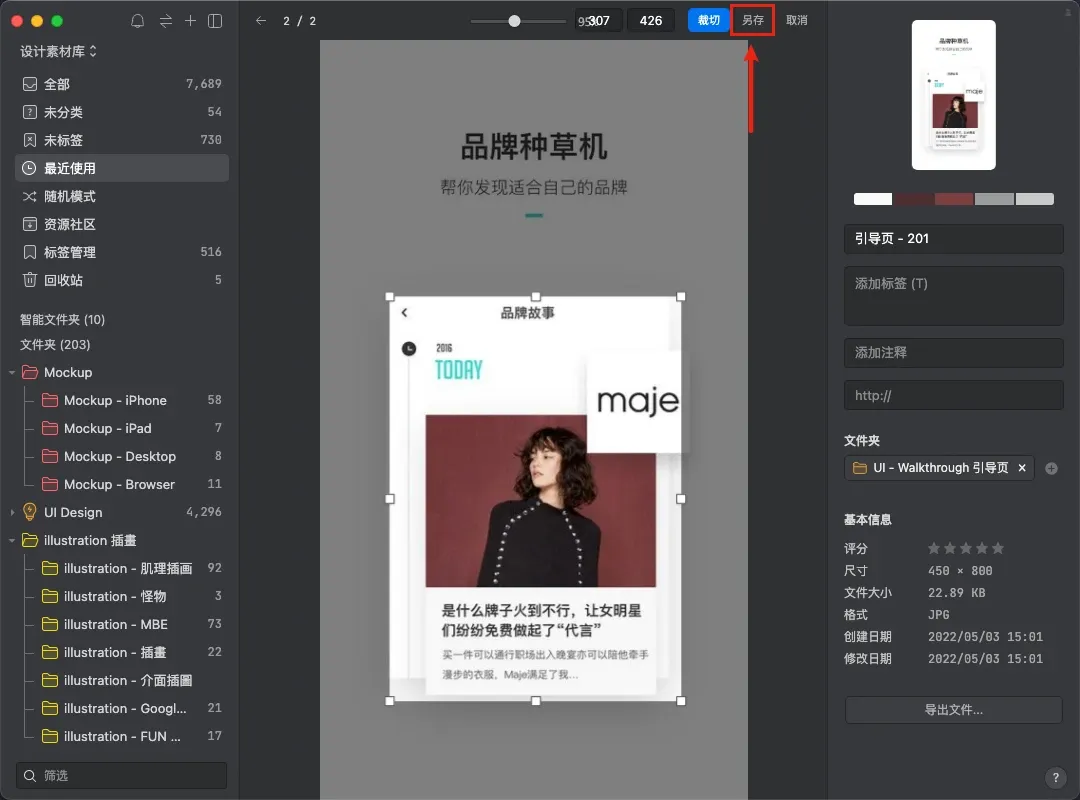
Task: Click the 最近使用 clock icon
Action: click(x=30, y=168)
